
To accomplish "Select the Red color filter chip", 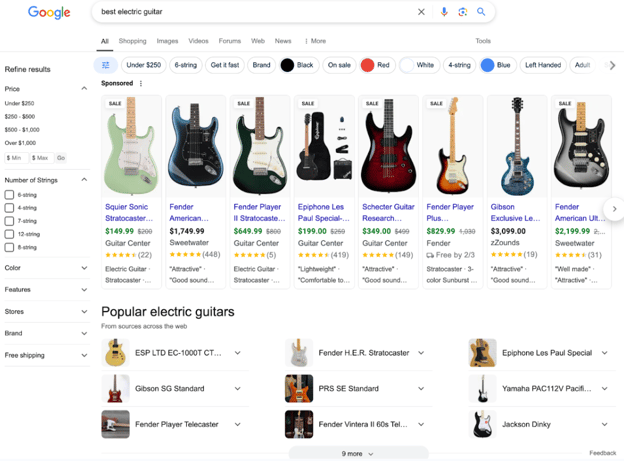I will pyautogui.click(x=376, y=65).
